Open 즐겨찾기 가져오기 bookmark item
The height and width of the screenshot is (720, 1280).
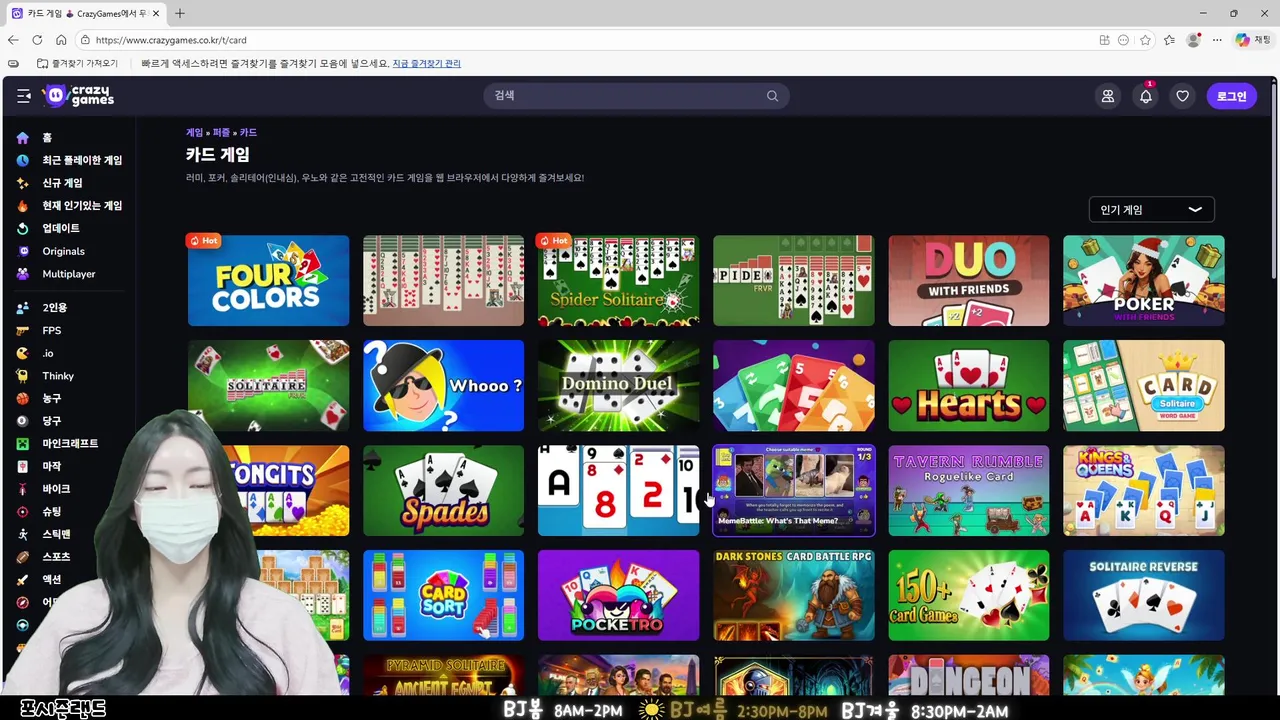77,63
